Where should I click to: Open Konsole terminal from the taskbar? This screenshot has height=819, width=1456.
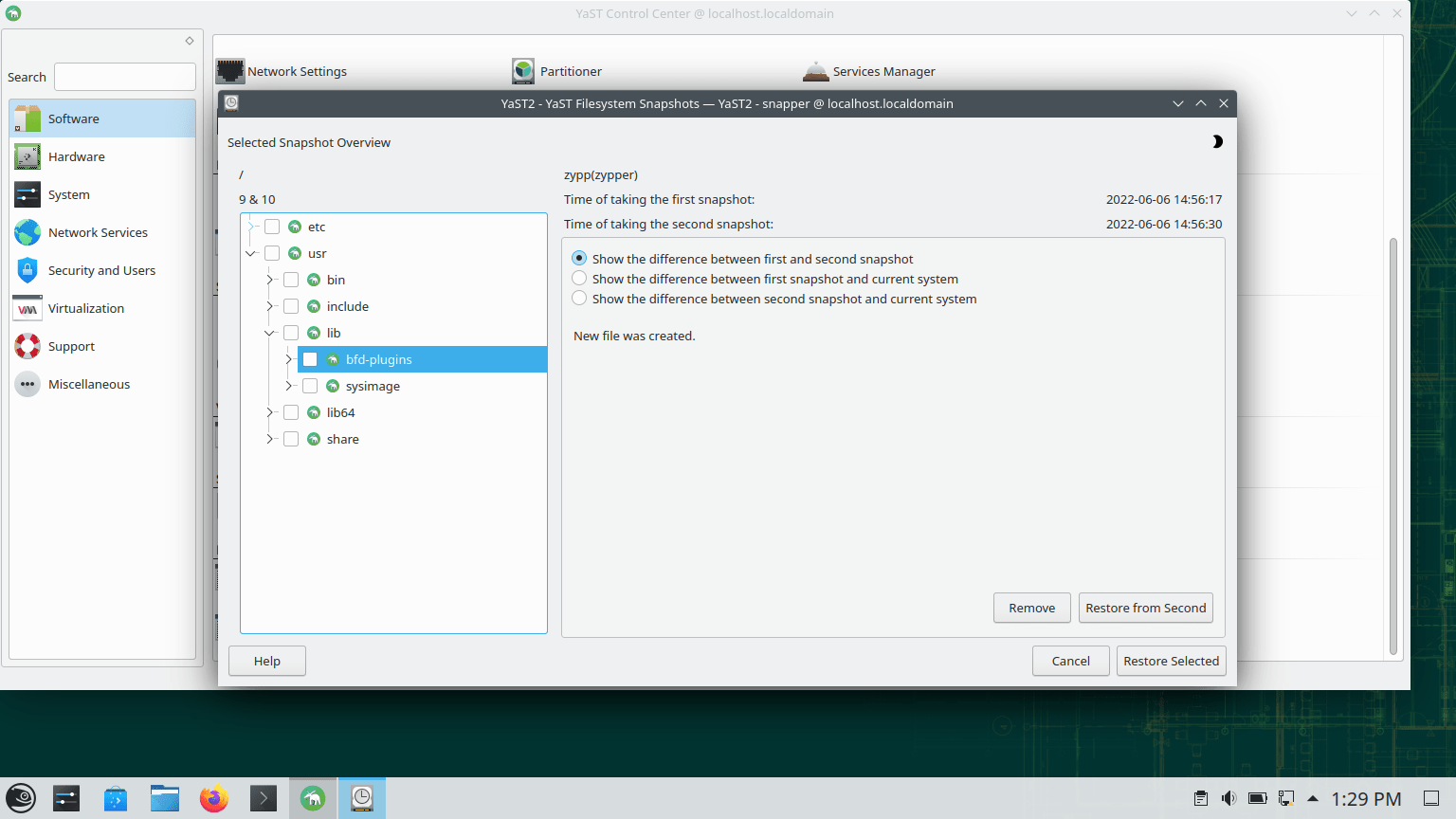[x=264, y=798]
